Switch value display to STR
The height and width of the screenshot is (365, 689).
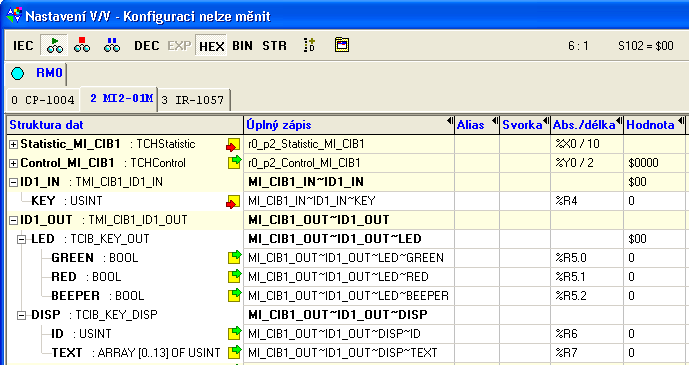(274, 46)
